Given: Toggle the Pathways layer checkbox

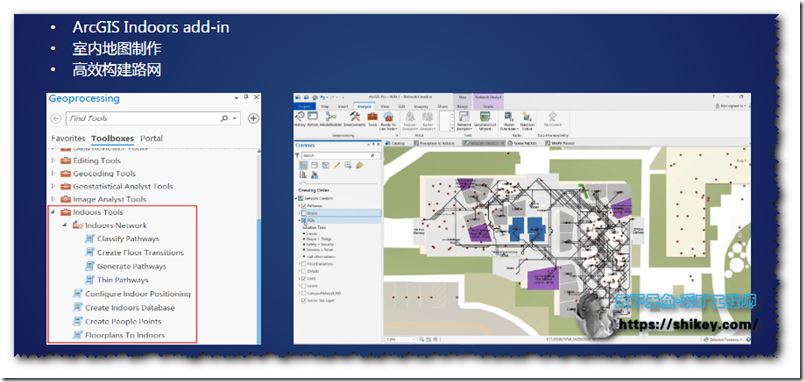Looking at the screenshot, I should click(x=304, y=206).
